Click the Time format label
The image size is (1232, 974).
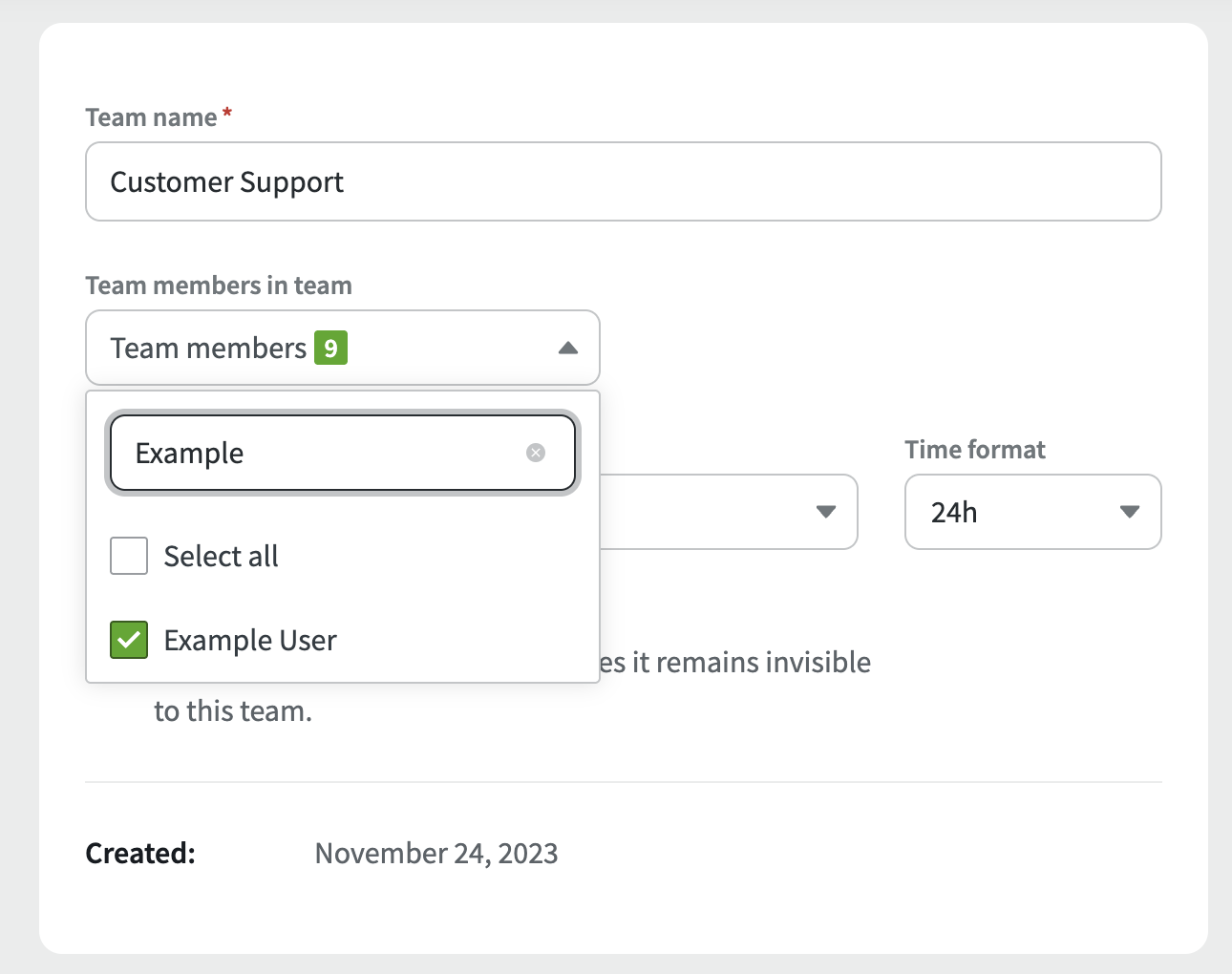tap(975, 450)
